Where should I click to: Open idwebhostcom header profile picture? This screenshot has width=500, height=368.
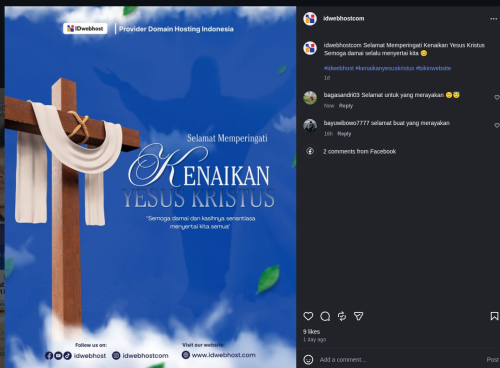[x=310, y=19]
